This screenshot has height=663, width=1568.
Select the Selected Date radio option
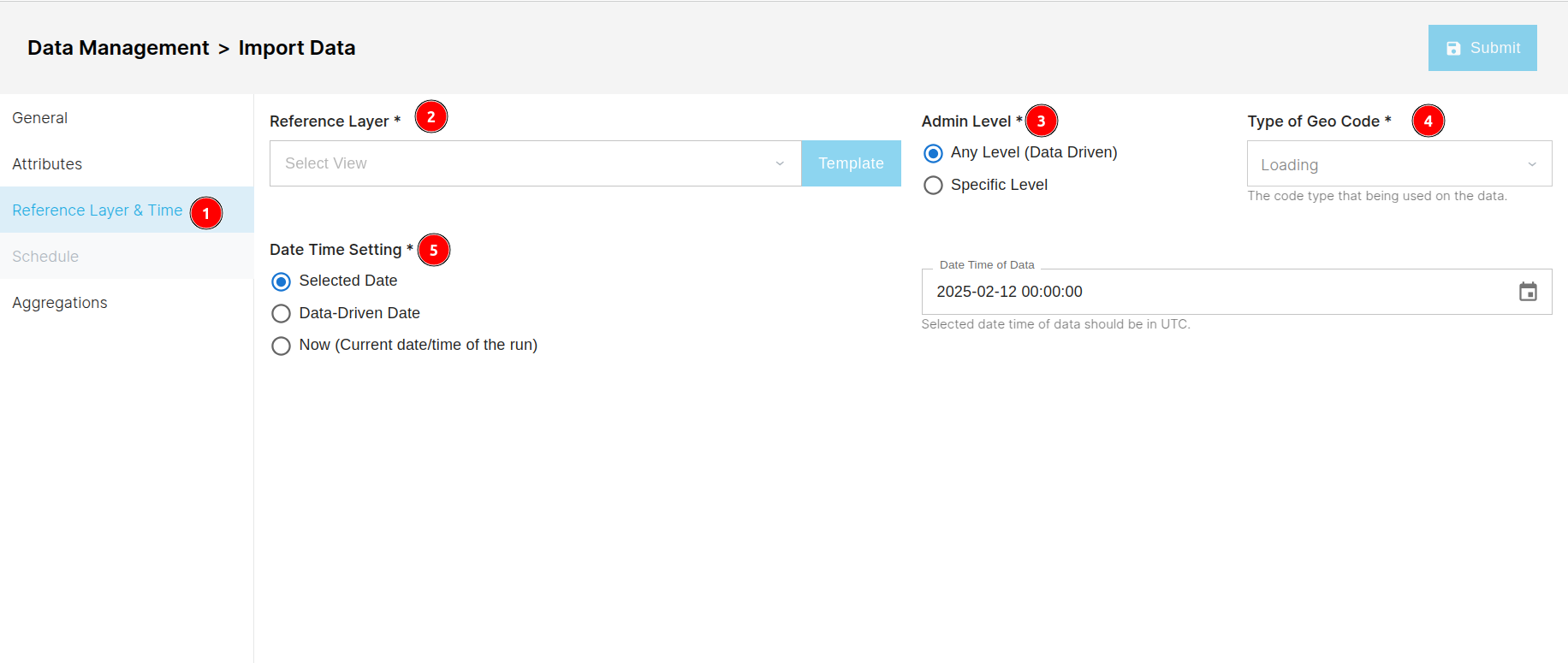point(281,281)
